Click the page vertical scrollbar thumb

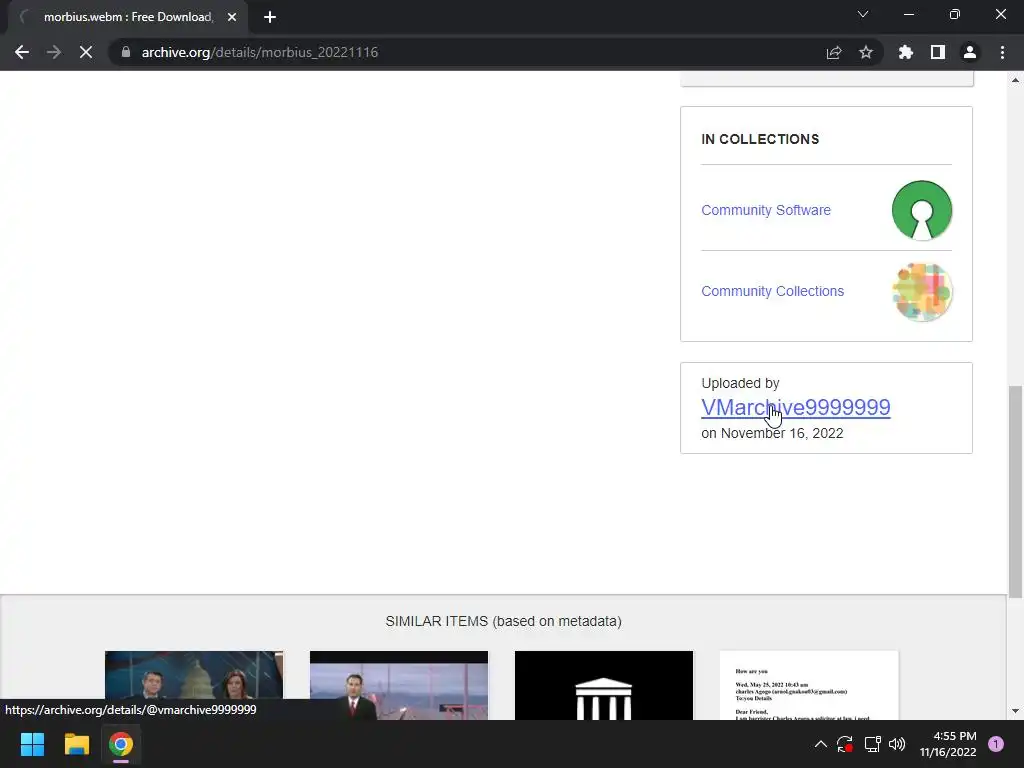(x=1015, y=491)
